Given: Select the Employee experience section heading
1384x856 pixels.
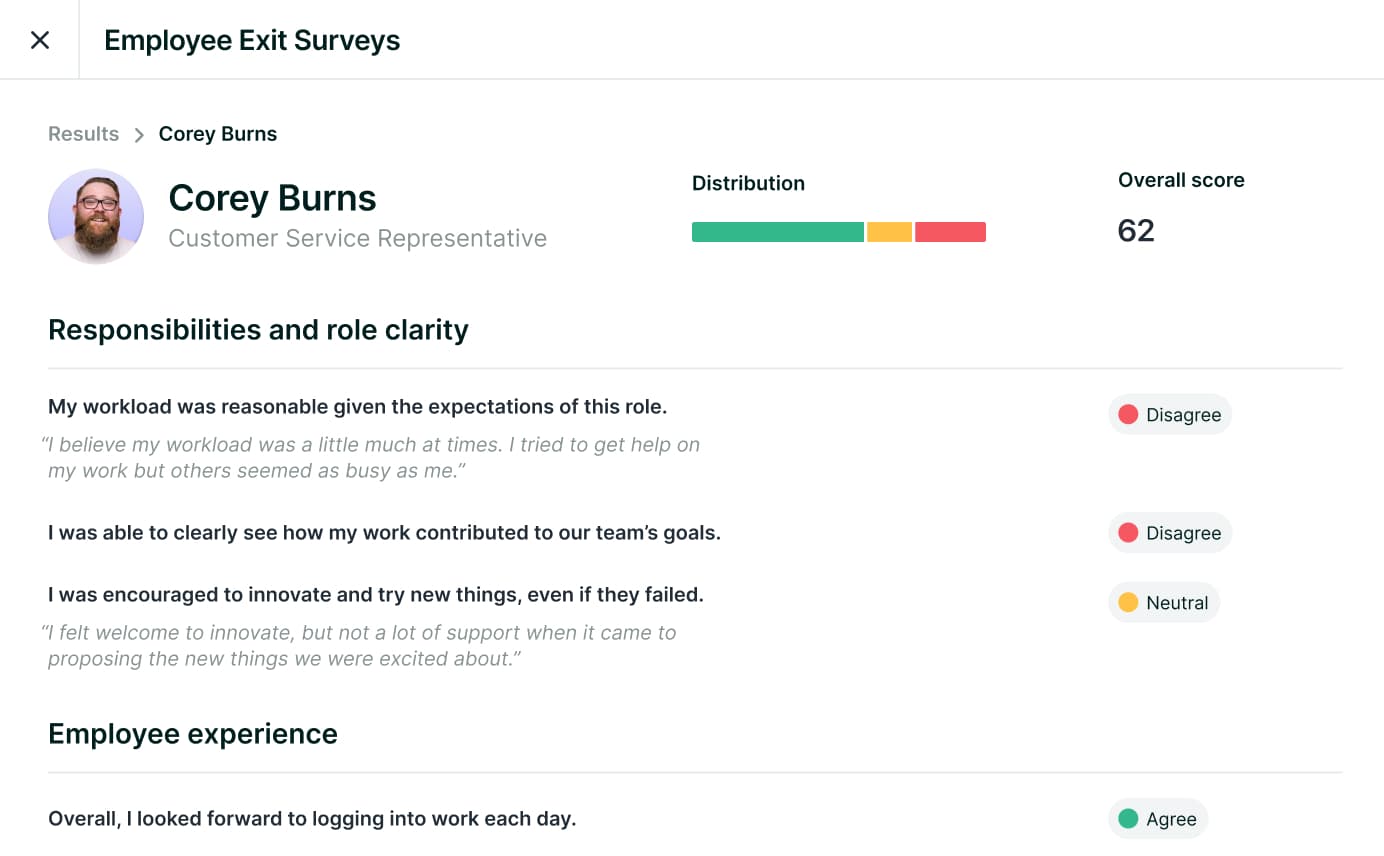Looking at the screenshot, I should click(x=193, y=734).
